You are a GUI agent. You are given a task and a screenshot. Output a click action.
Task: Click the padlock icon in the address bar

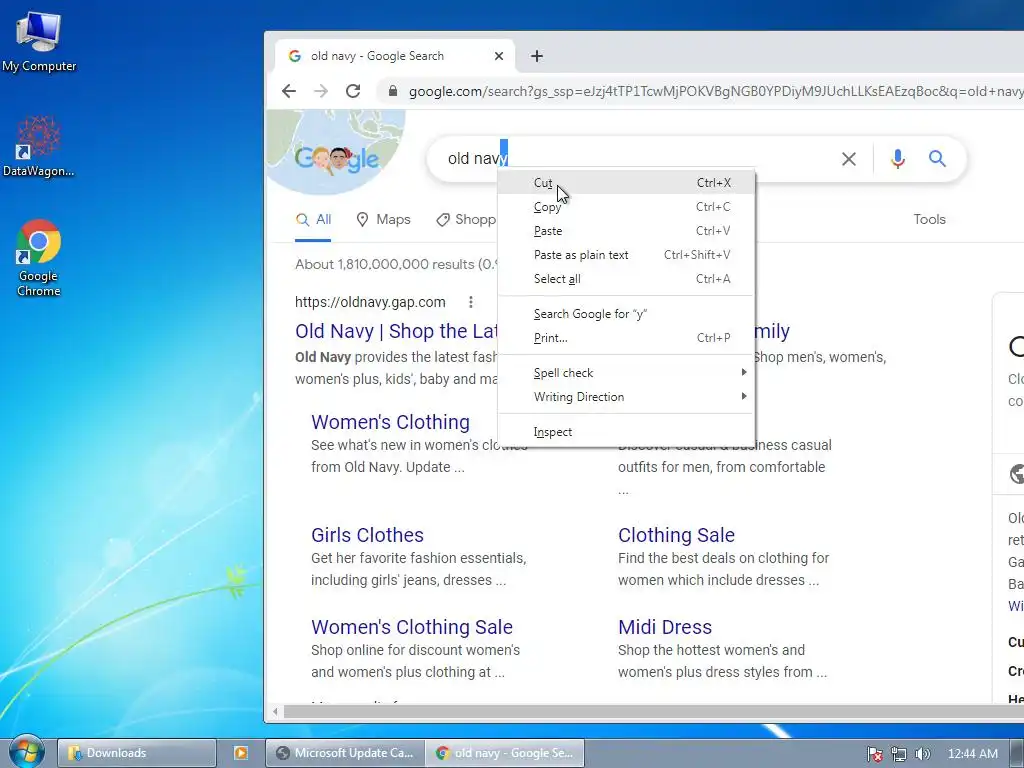pos(392,91)
